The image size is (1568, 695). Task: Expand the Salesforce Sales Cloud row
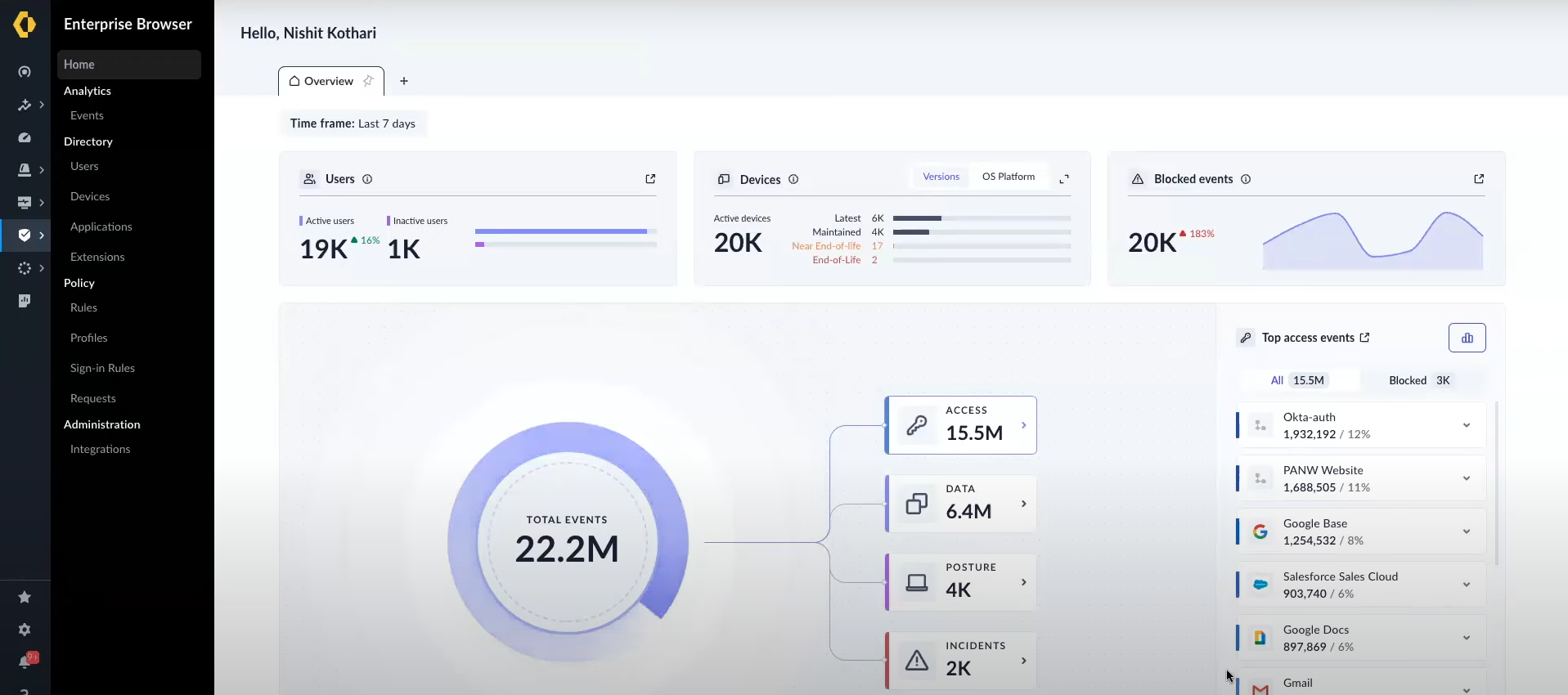(x=1466, y=585)
